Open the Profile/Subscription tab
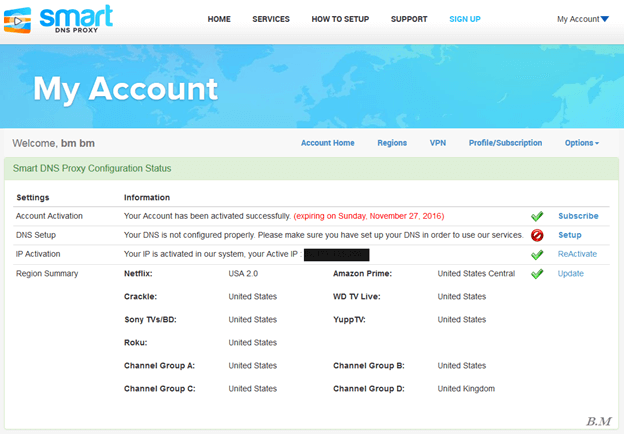Screen dimensions: 624x434 (x=505, y=143)
